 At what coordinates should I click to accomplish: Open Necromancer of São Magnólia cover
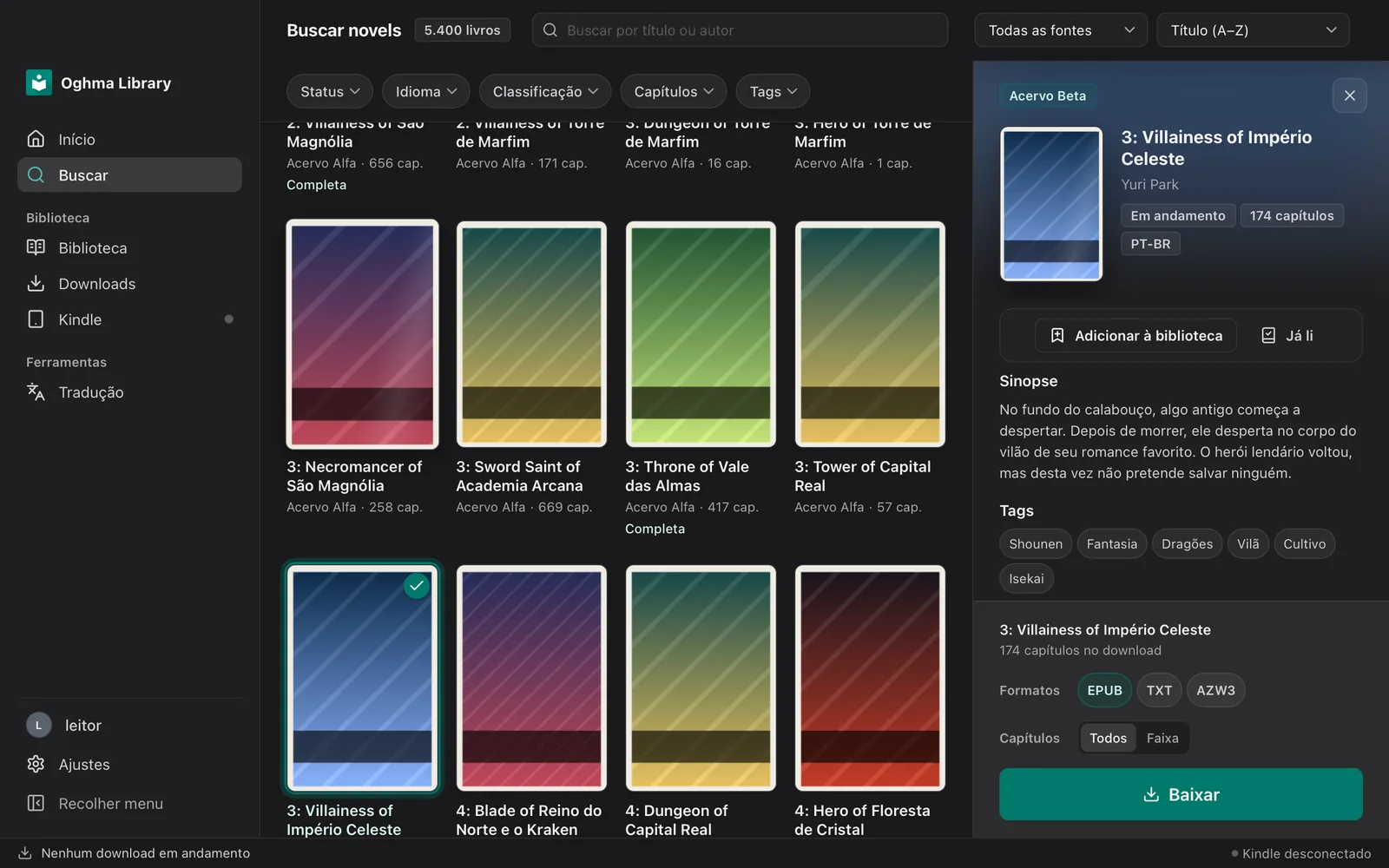pyautogui.click(x=362, y=334)
